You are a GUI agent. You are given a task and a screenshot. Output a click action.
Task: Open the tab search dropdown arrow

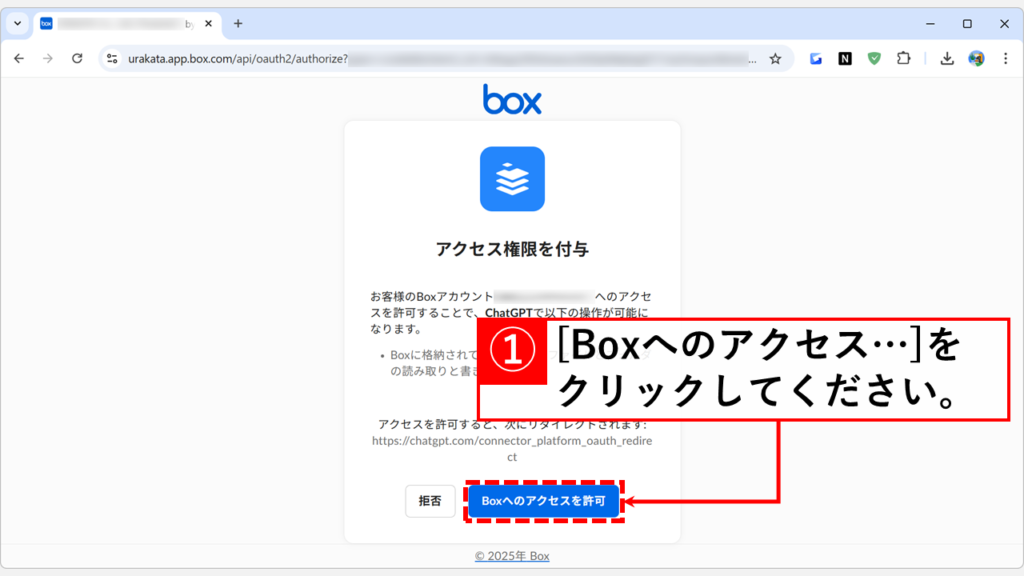point(18,24)
